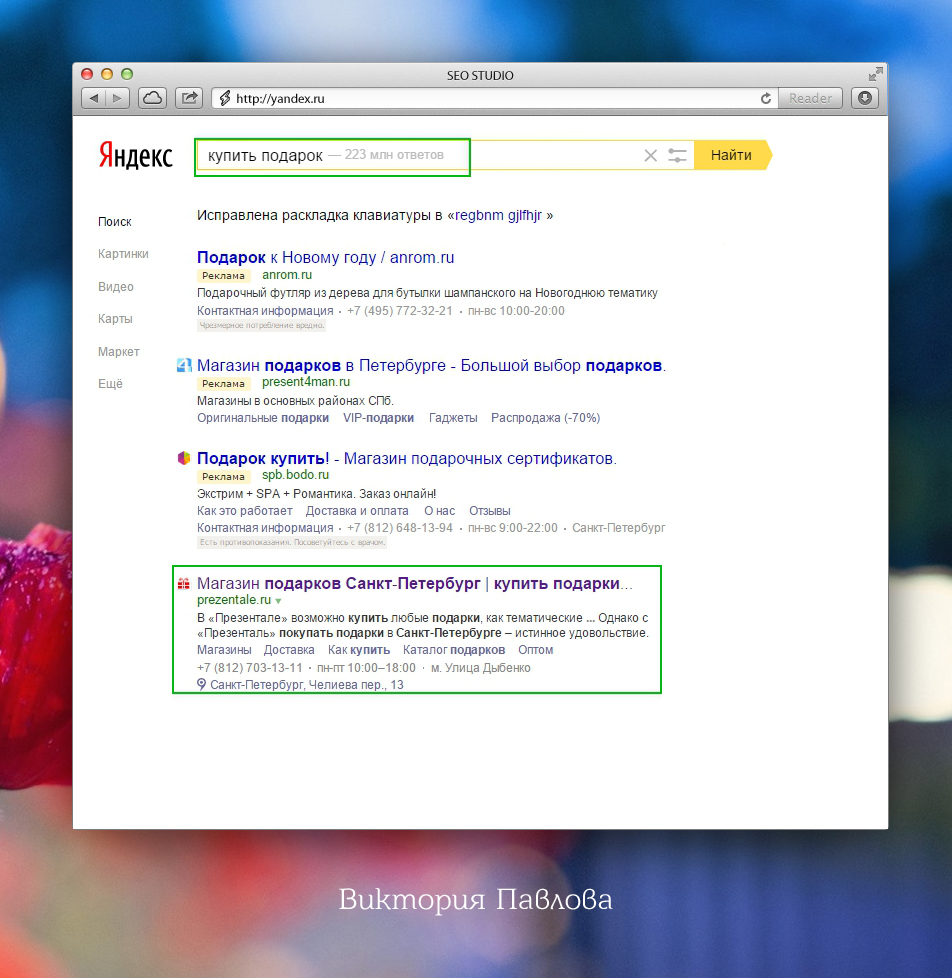Open Распродажа (-70%) sitelink
952x978 pixels.
click(x=545, y=418)
